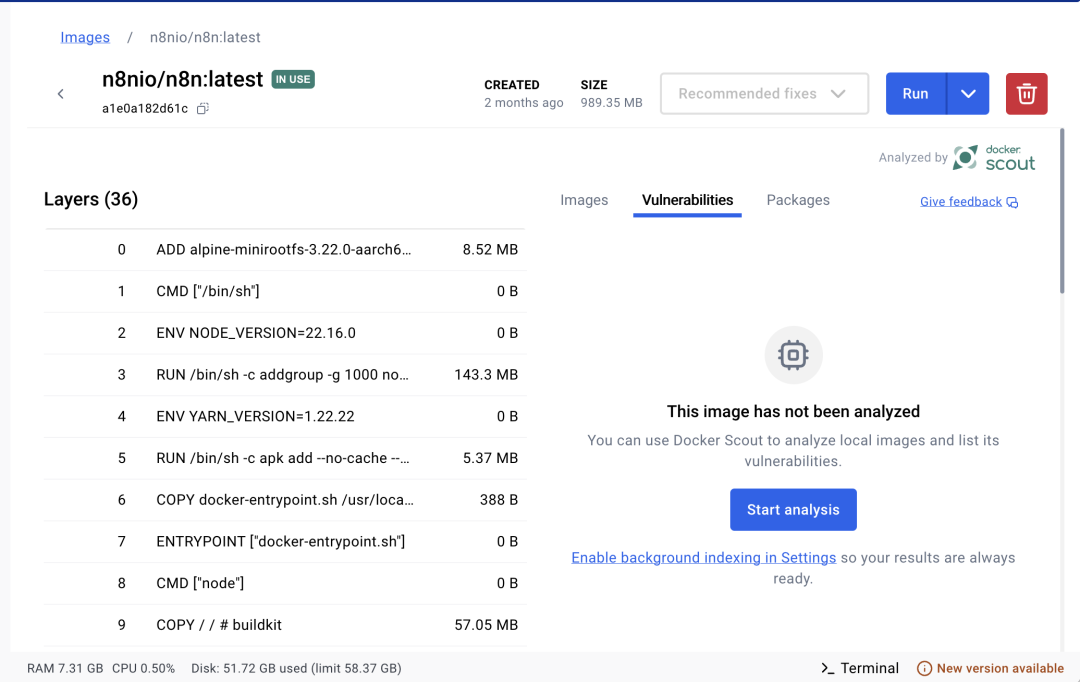Click the chip icon above the not analyzed message
Viewport: 1080px width, 682px height.
pyautogui.click(x=793, y=355)
